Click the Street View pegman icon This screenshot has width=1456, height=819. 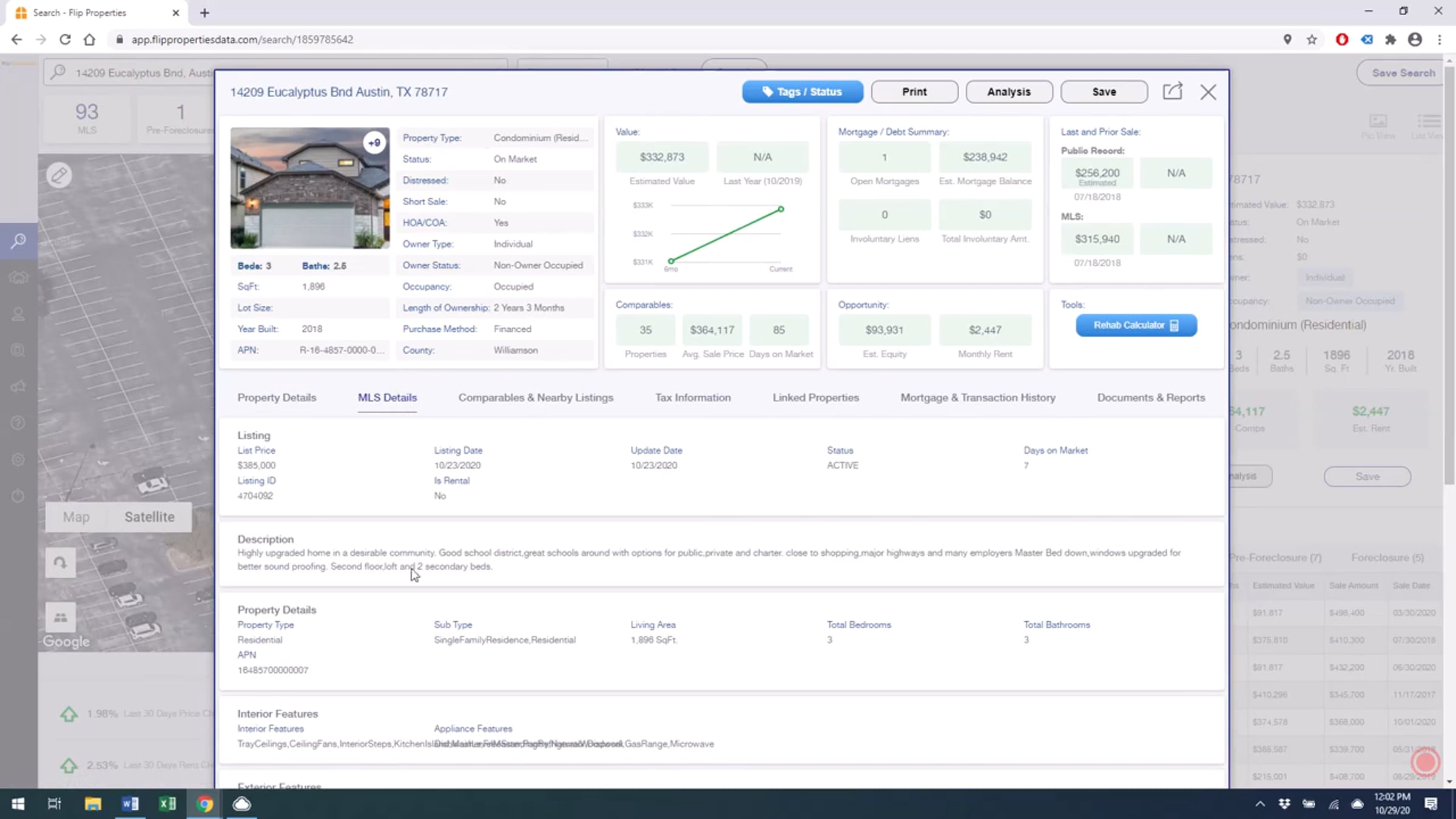(x=60, y=618)
